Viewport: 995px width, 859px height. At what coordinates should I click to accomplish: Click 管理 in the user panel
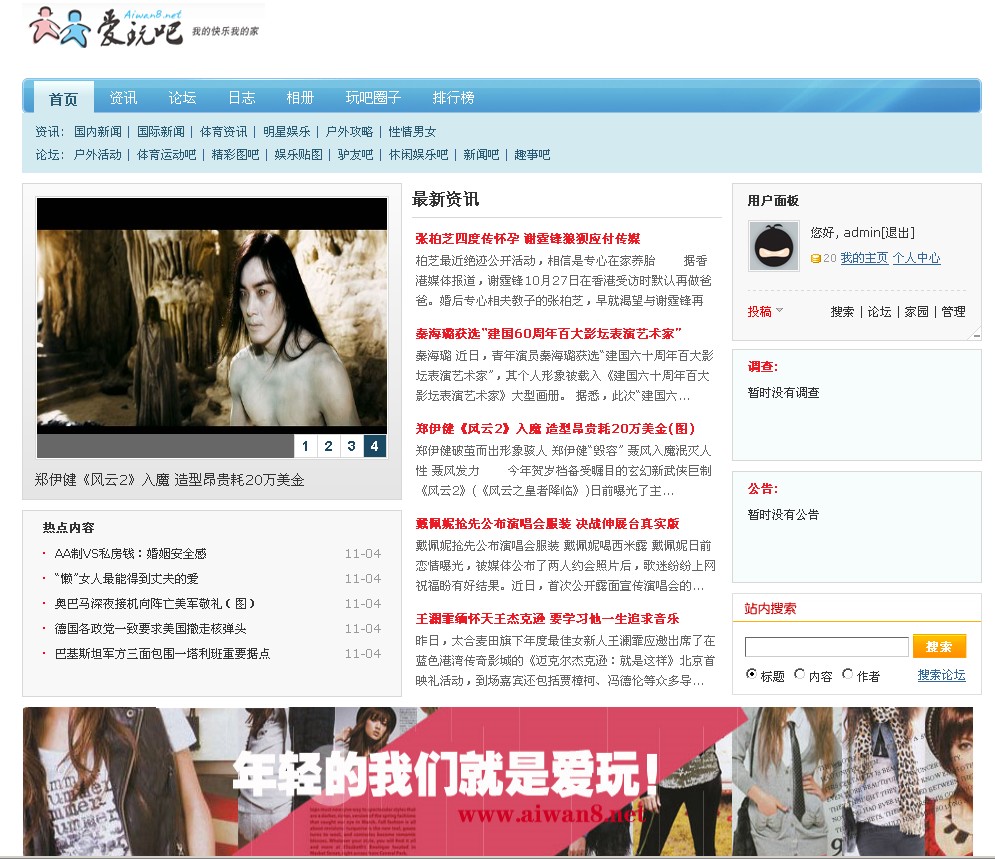point(953,311)
